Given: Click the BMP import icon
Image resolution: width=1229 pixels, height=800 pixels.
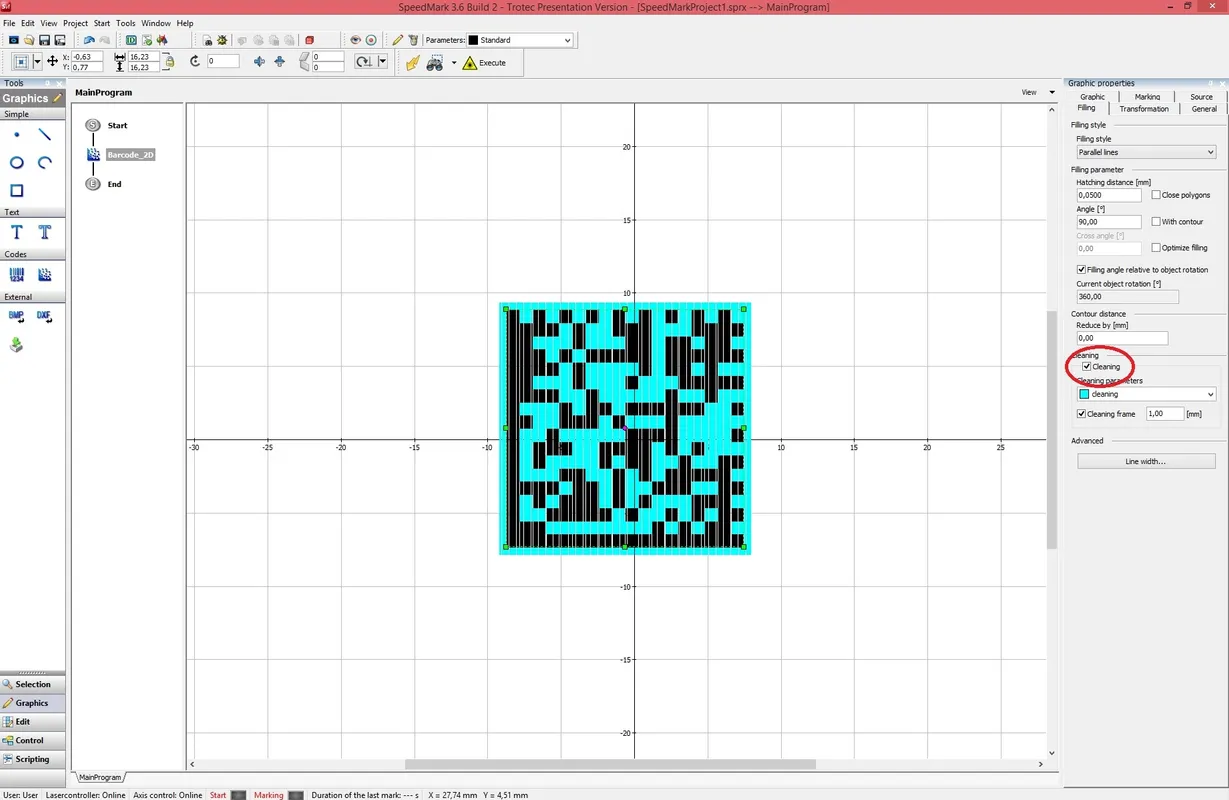Looking at the screenshot, I should point(17,316).
